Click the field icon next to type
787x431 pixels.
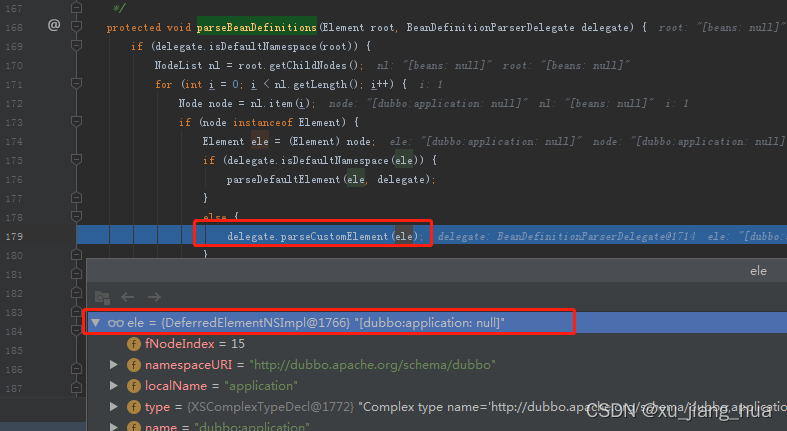pyautogui.click(x=134, y=407)
